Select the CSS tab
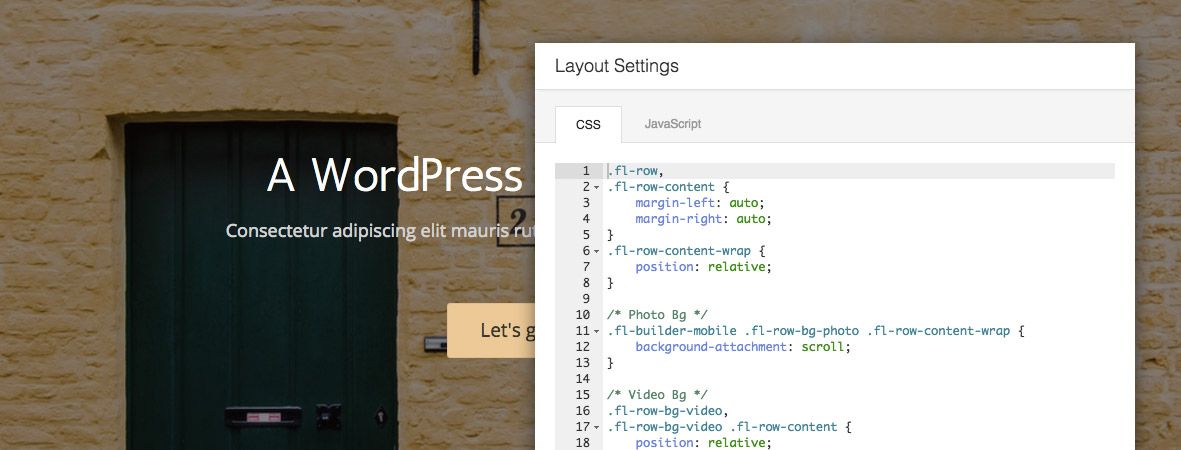This screenshot has height=450, width=1181. [588, 125]
